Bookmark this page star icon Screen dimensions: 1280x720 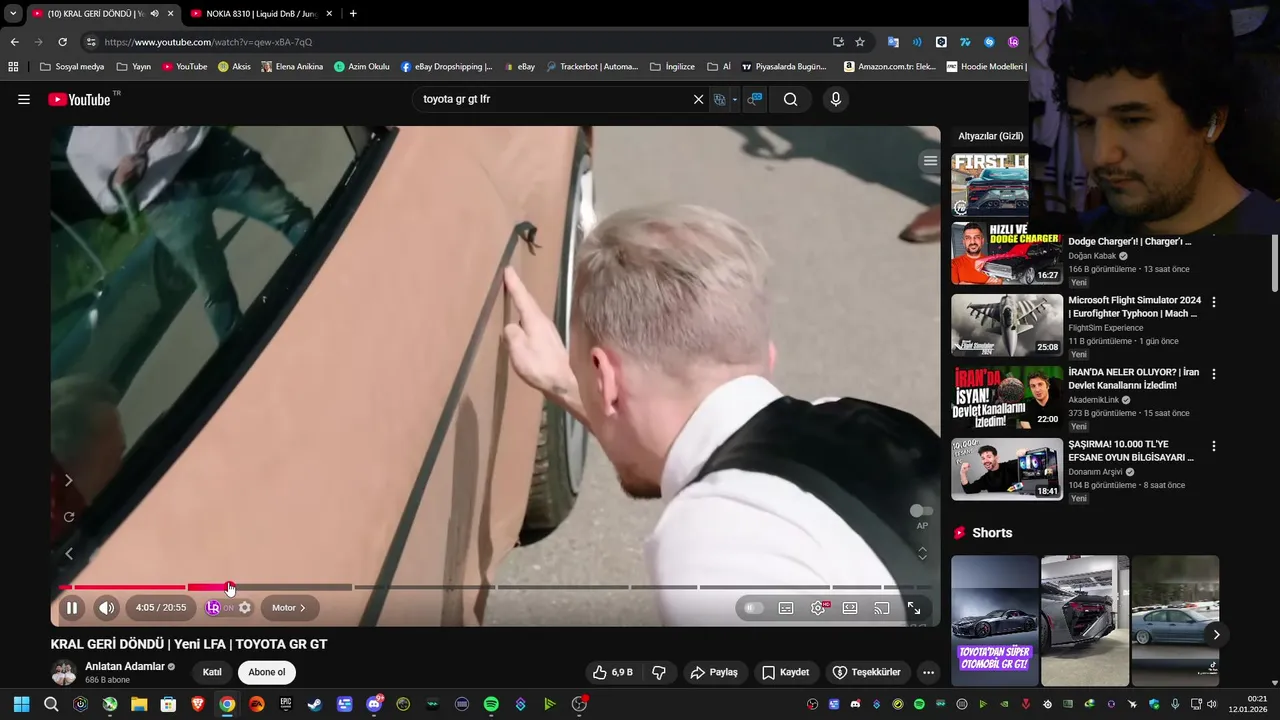[860, 42]
